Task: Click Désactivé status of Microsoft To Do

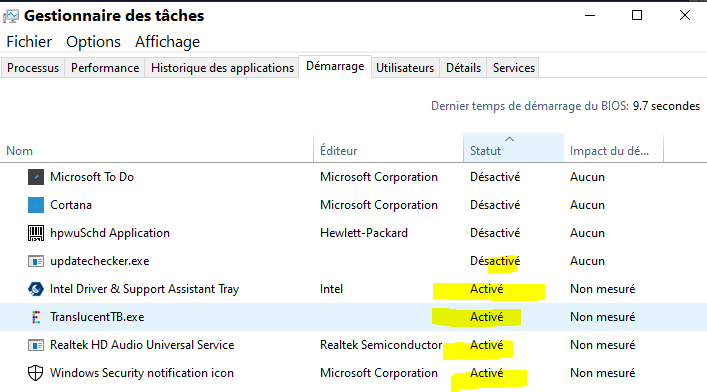Action: point(495,177)
